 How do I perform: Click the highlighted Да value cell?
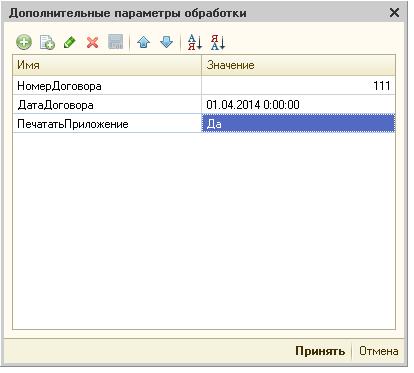(298, 124)
